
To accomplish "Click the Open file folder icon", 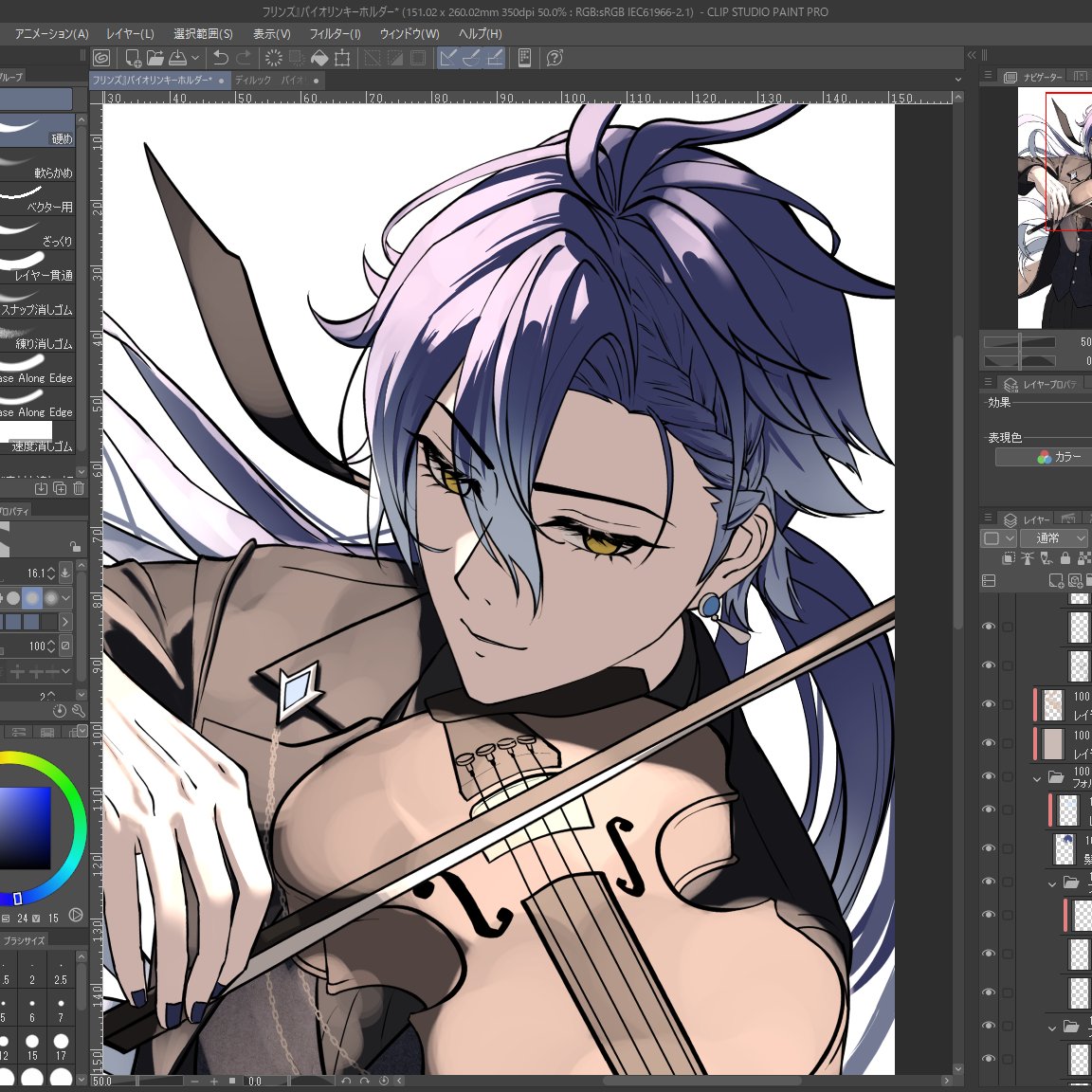I will point(155,58).
